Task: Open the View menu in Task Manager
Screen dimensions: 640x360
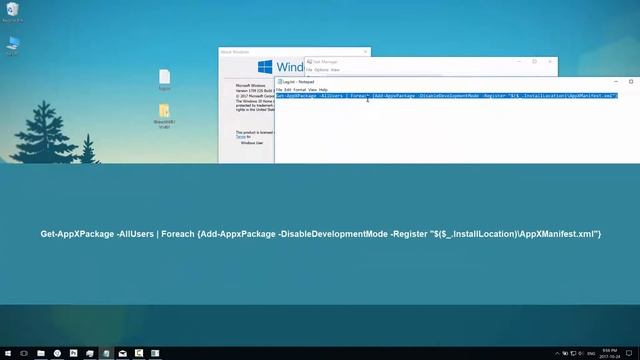Action: (335, 70)
